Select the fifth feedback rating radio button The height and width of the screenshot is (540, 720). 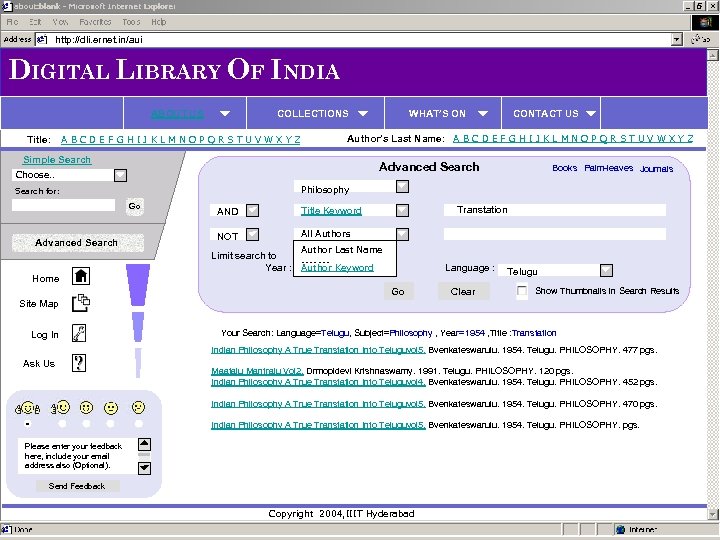tap(138, 423)
